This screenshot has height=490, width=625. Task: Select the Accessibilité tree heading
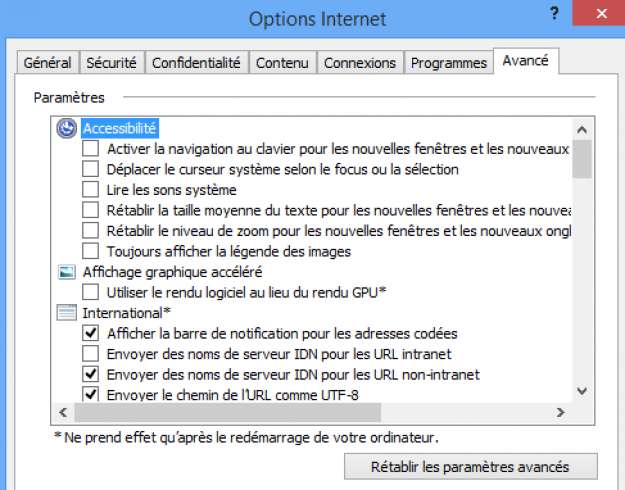click(x=120, y=128)
